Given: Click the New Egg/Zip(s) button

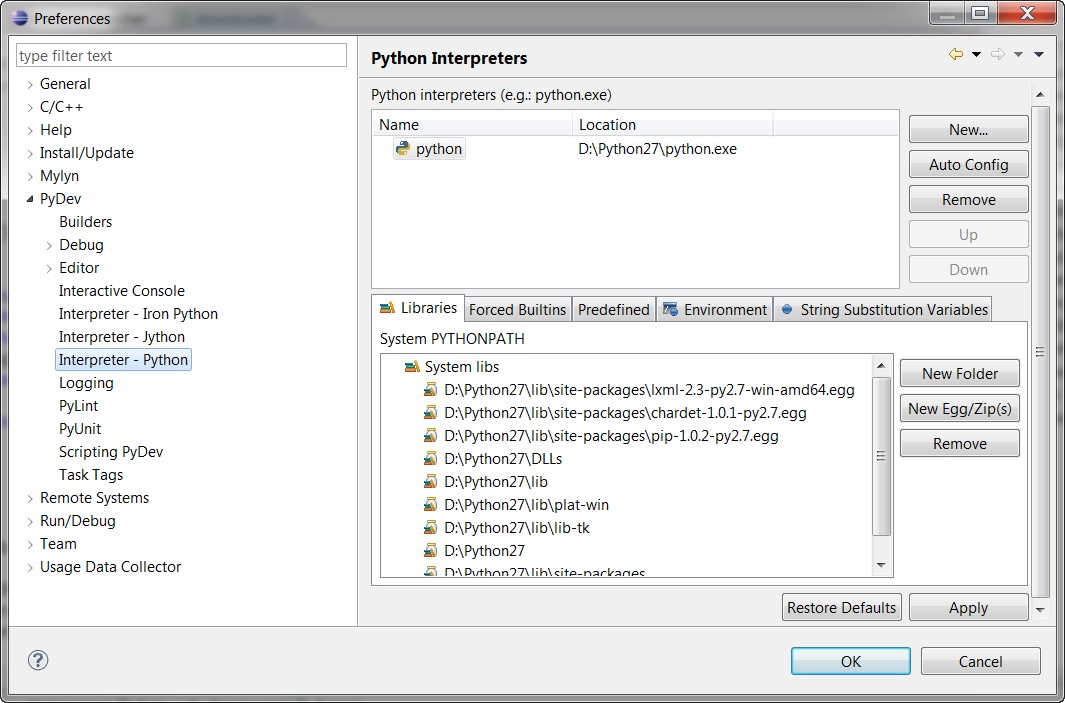Looking at the screenshot, I should click(959, 409).
